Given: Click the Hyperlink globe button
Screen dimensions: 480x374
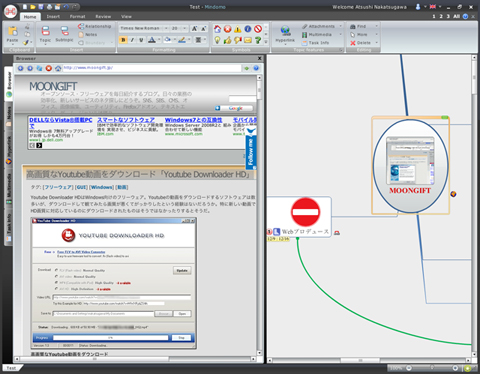Looking at the screenshot, I should (285, 34).
